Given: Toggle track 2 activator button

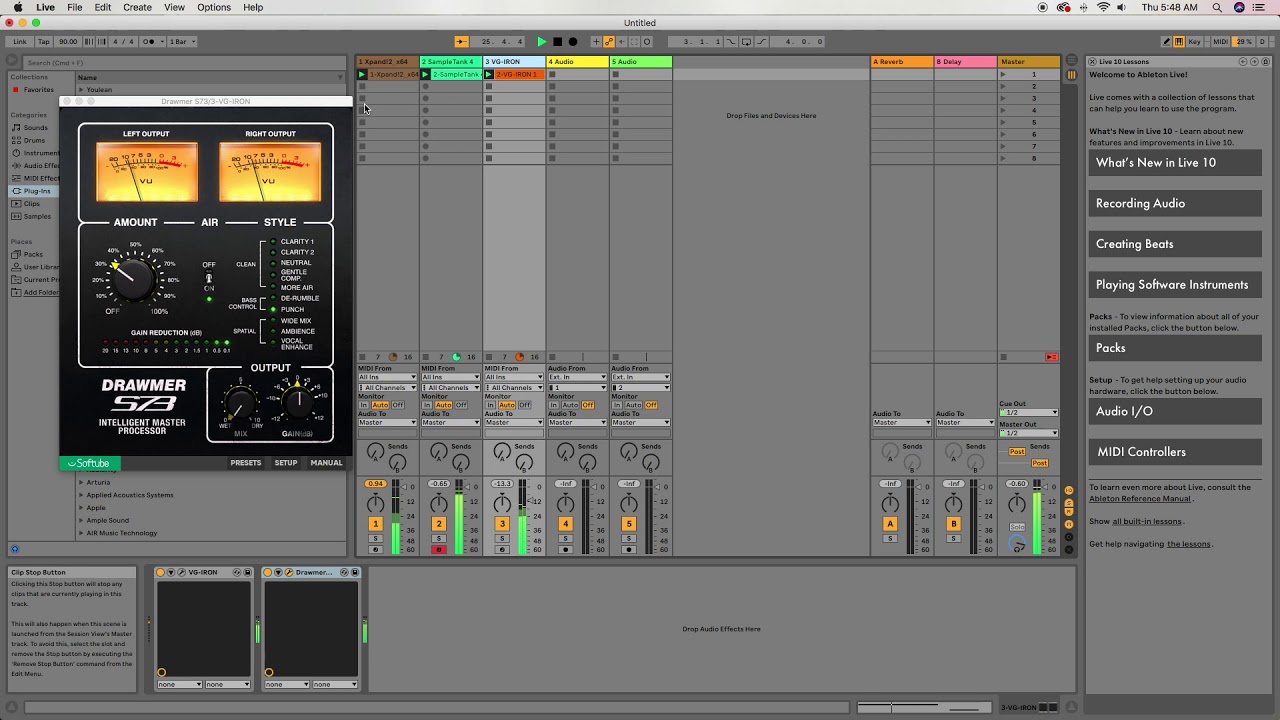Looking at the screenshot, I should point(438,524).
